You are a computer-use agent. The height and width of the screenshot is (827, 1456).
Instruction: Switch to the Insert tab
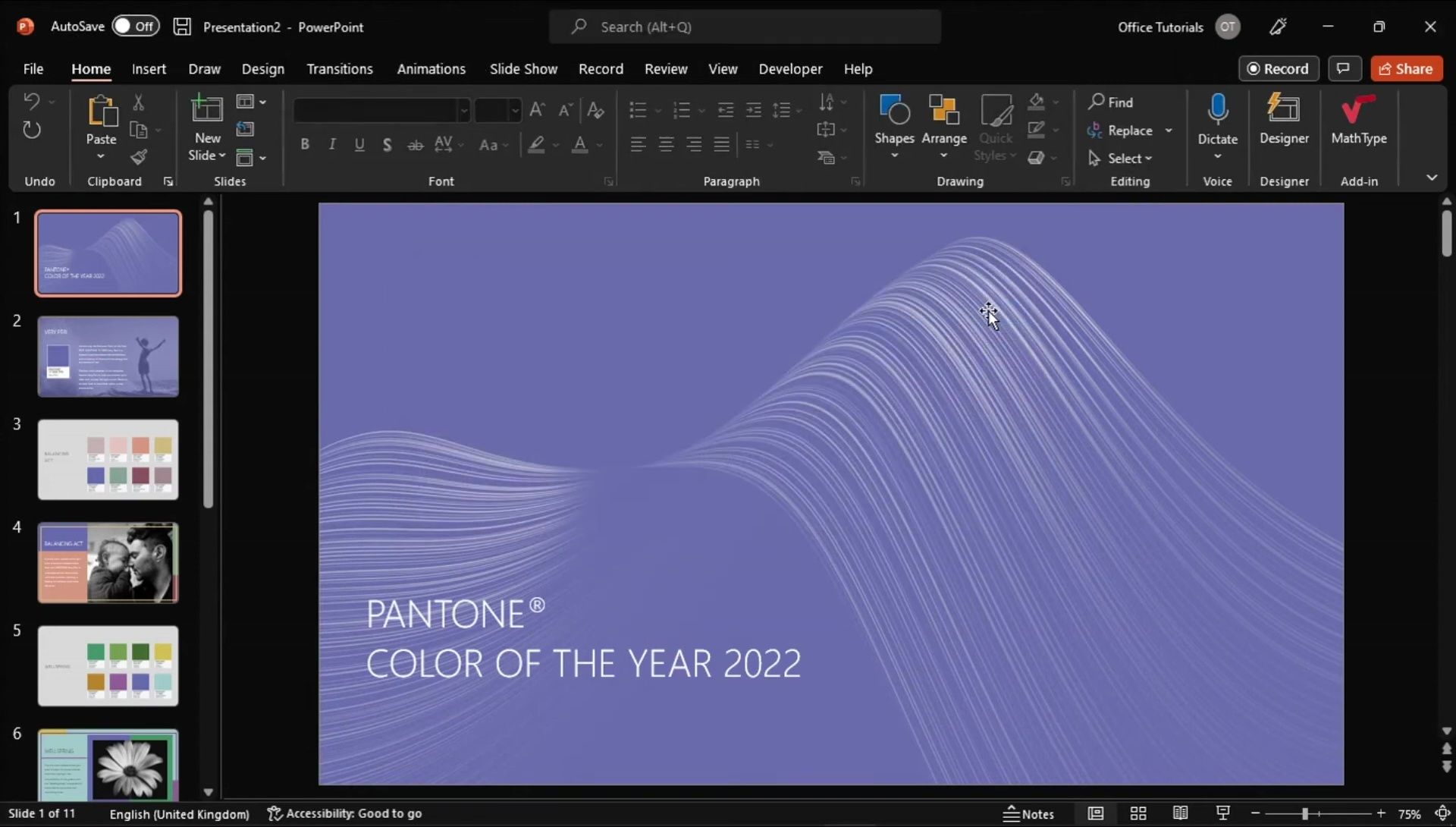click(149, 68)
